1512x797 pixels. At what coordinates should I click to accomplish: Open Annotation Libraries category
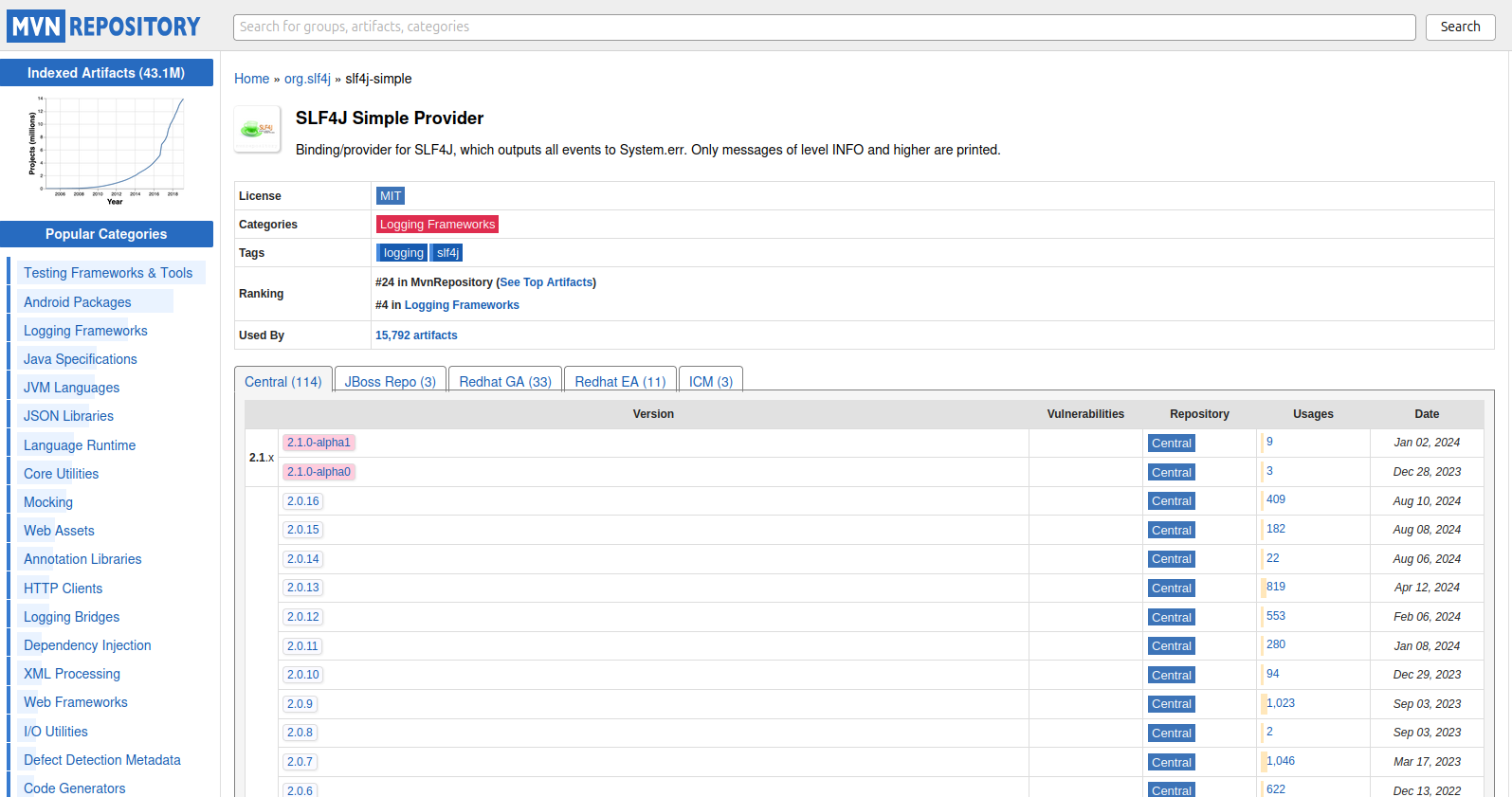tap(82, 559)
